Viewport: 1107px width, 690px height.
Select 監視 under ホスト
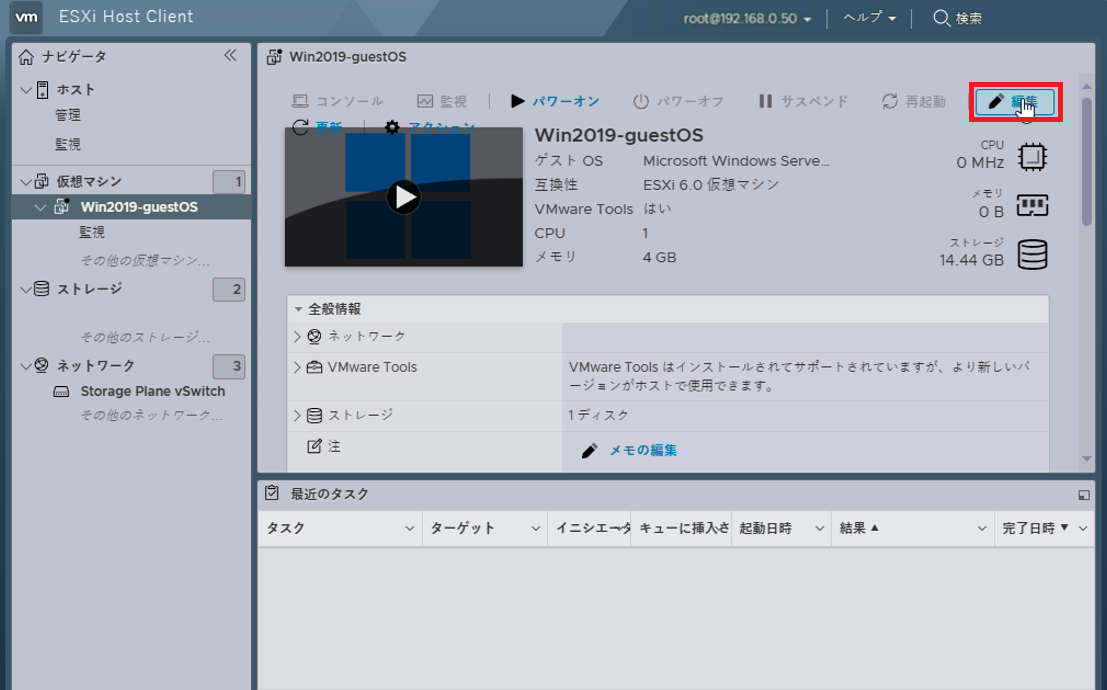[68, 144]
